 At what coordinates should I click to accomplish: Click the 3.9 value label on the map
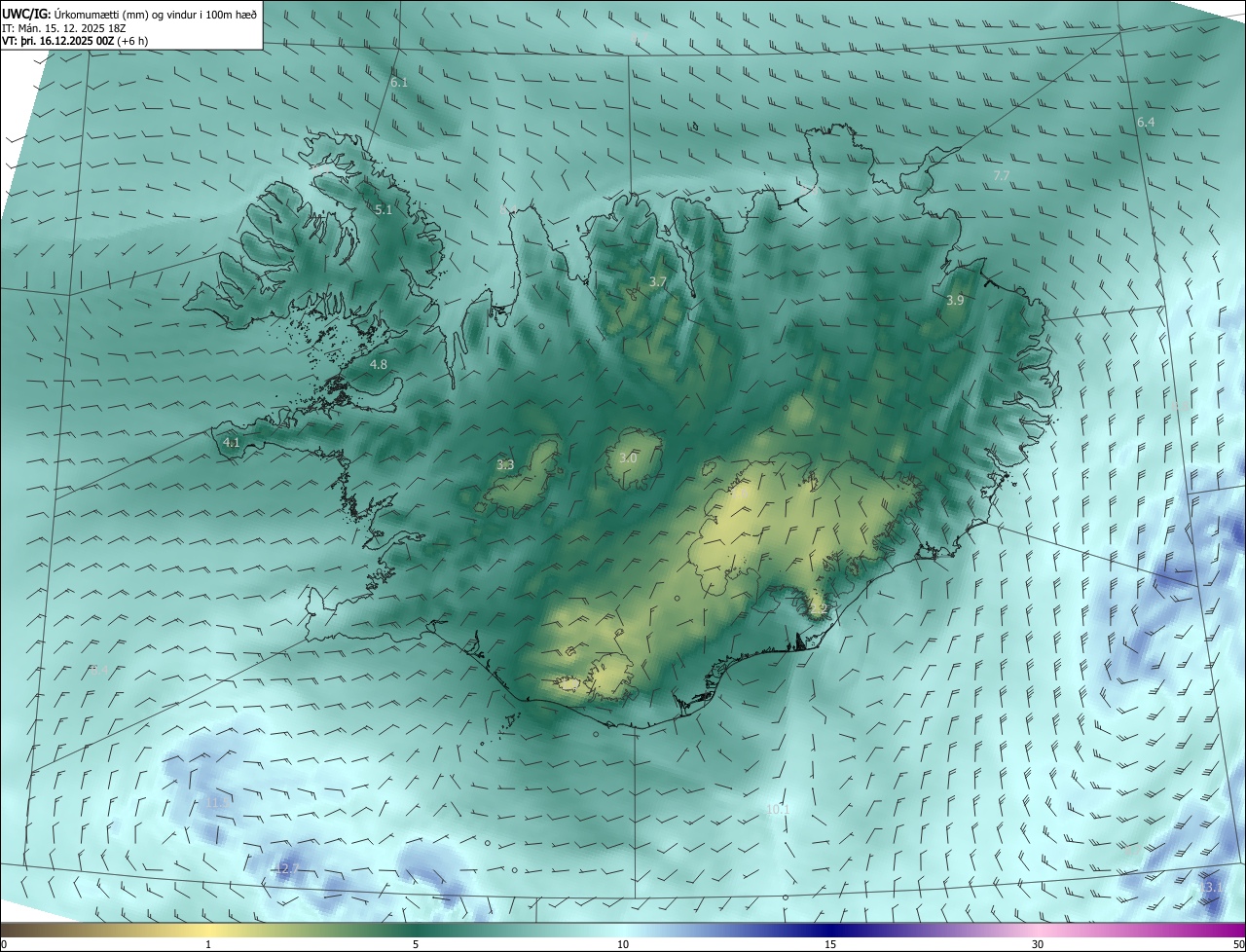pos(955,301)
